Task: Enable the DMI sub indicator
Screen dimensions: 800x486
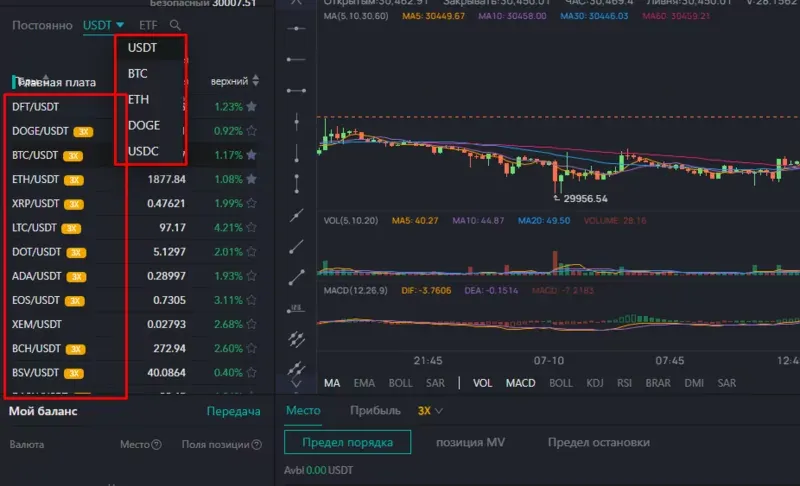Action: [x=694, y=383]
